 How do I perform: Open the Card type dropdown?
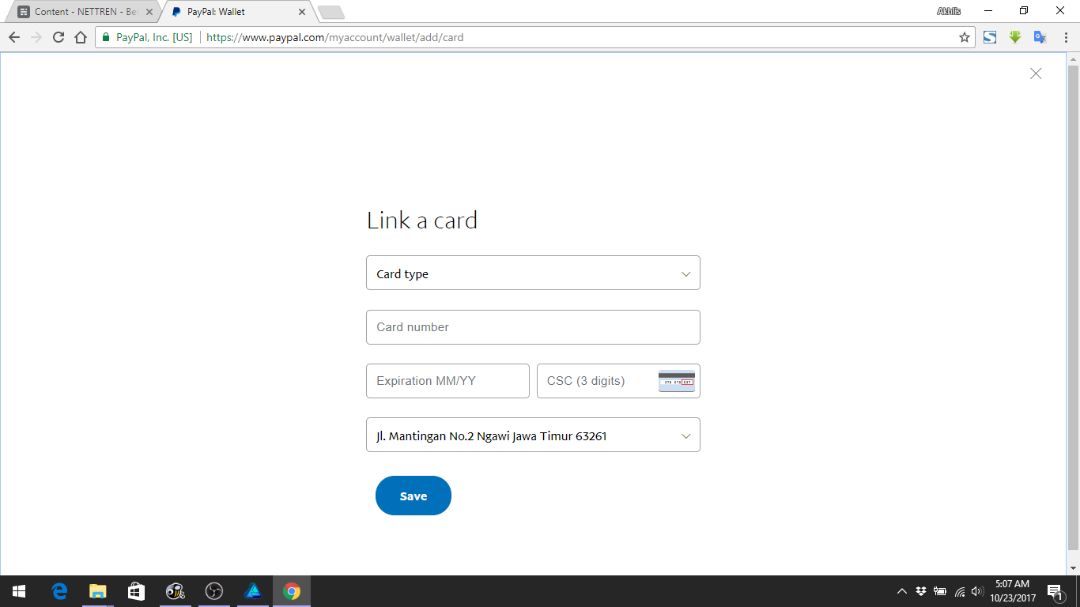(x=533, y=273)
